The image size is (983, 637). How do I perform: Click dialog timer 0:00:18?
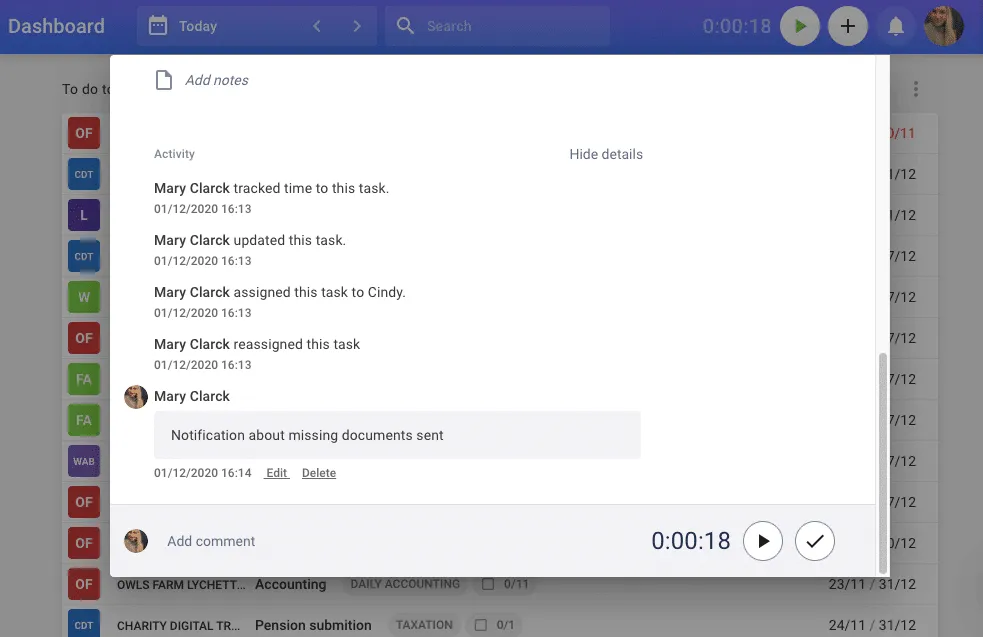(x=691, y=540)
